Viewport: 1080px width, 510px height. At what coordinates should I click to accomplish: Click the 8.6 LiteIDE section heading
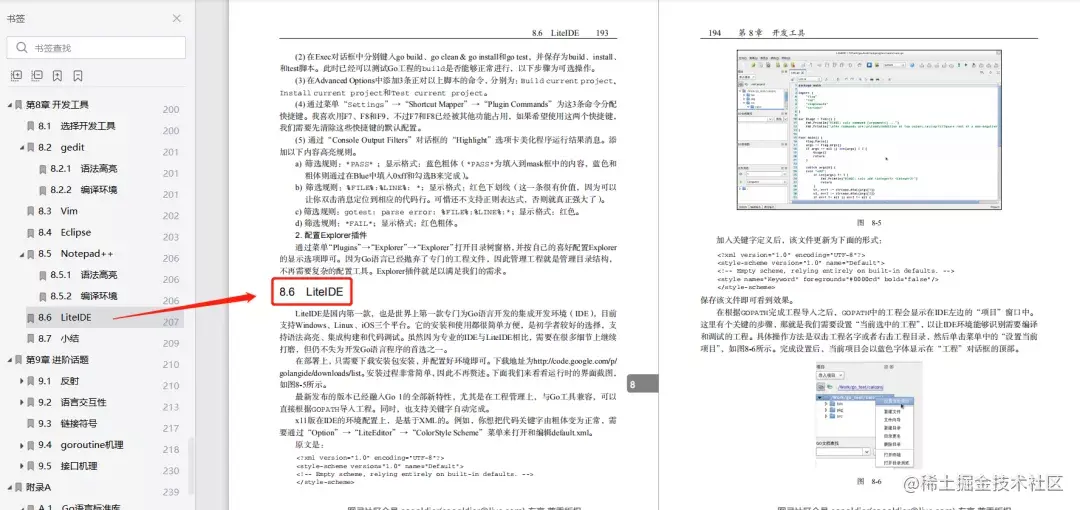tap(311, 292)
